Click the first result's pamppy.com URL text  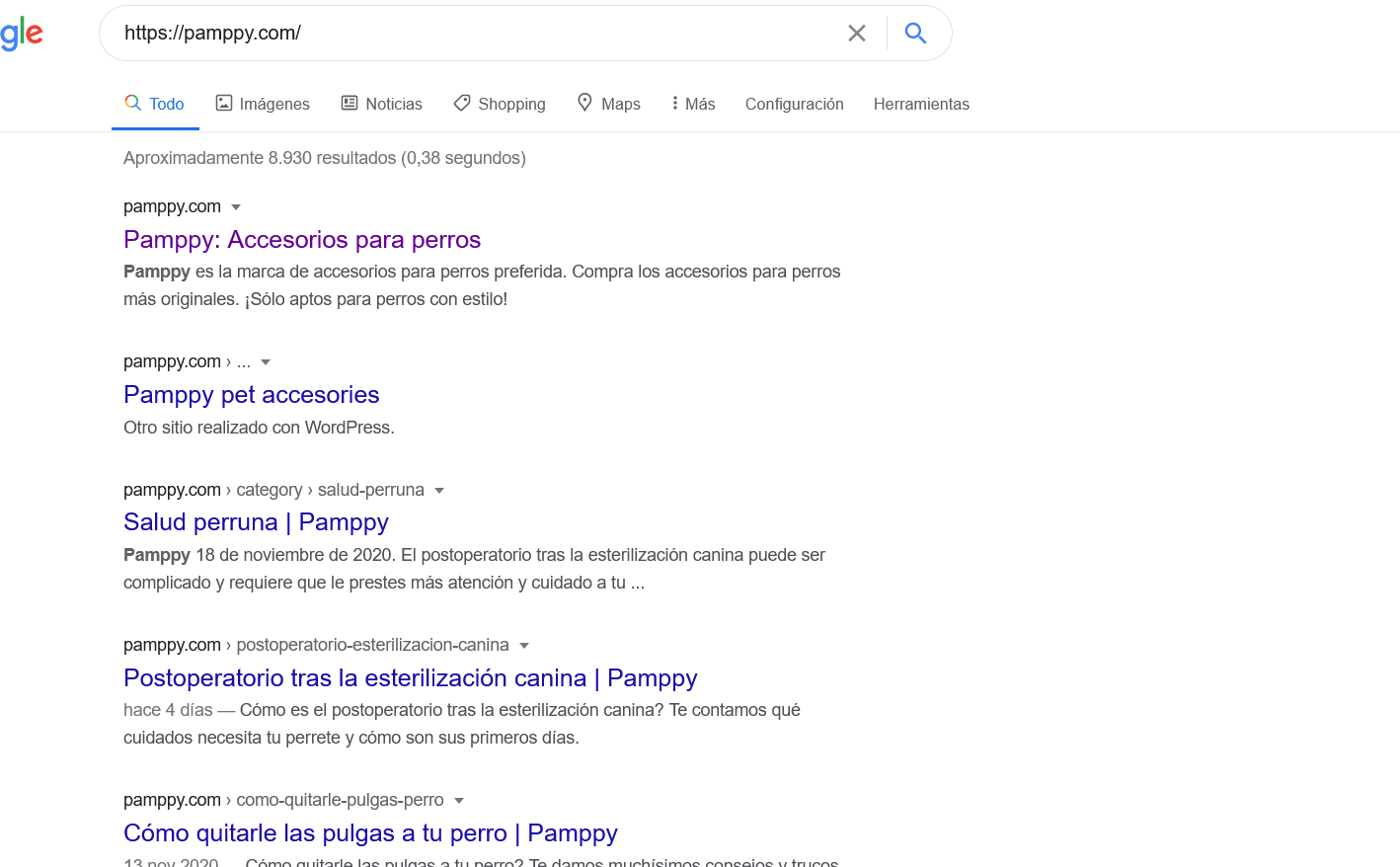click(173, 206)
